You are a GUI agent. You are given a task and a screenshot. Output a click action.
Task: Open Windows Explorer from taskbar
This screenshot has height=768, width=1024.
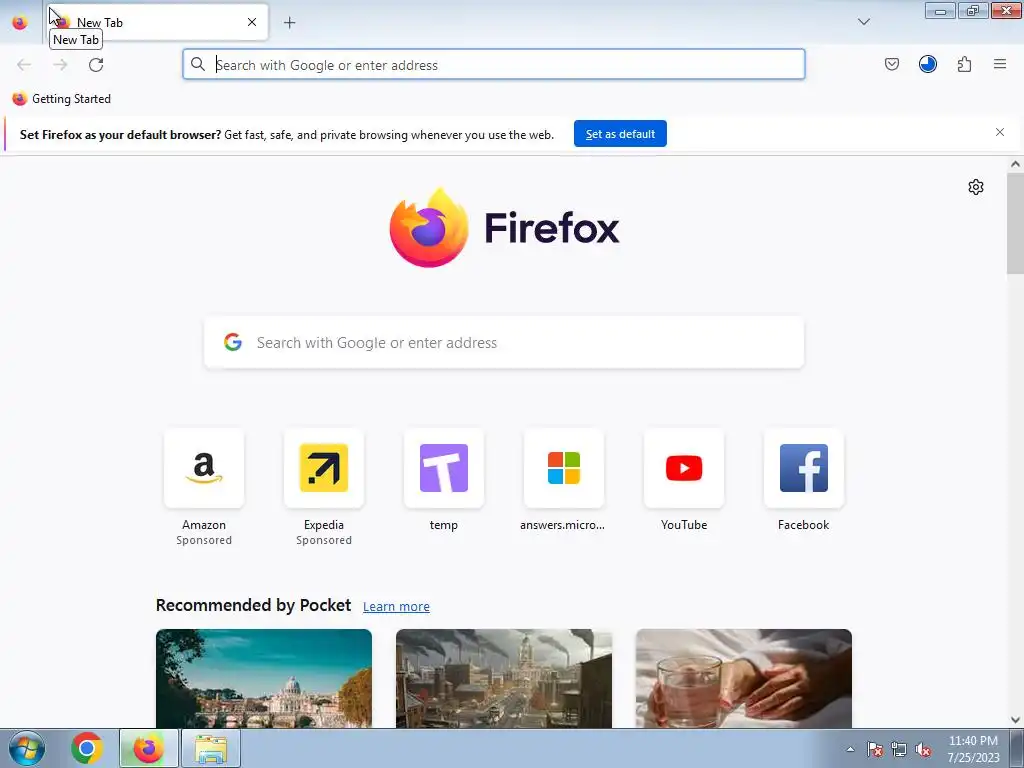(211, 748)
